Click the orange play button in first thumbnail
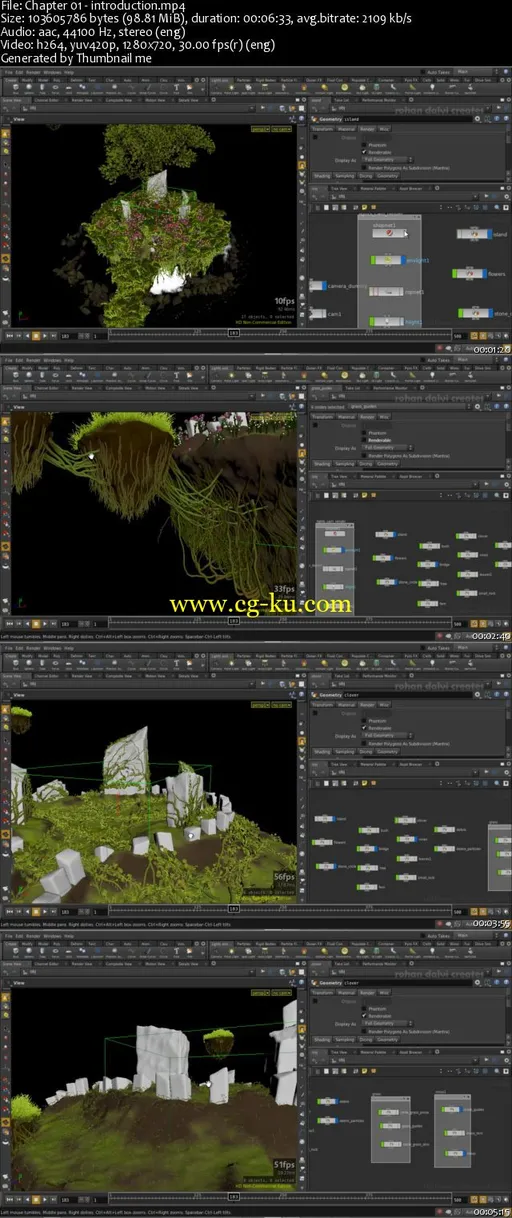This screenshot has height=1218, width=512. point(35,336)
